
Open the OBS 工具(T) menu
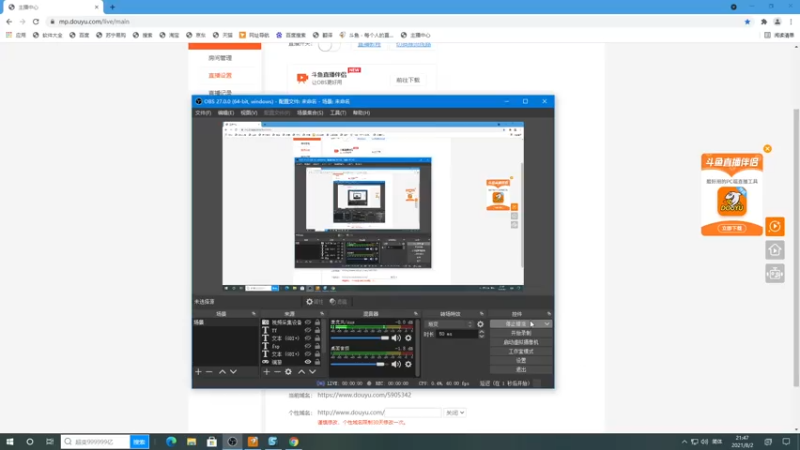[338, 113]
